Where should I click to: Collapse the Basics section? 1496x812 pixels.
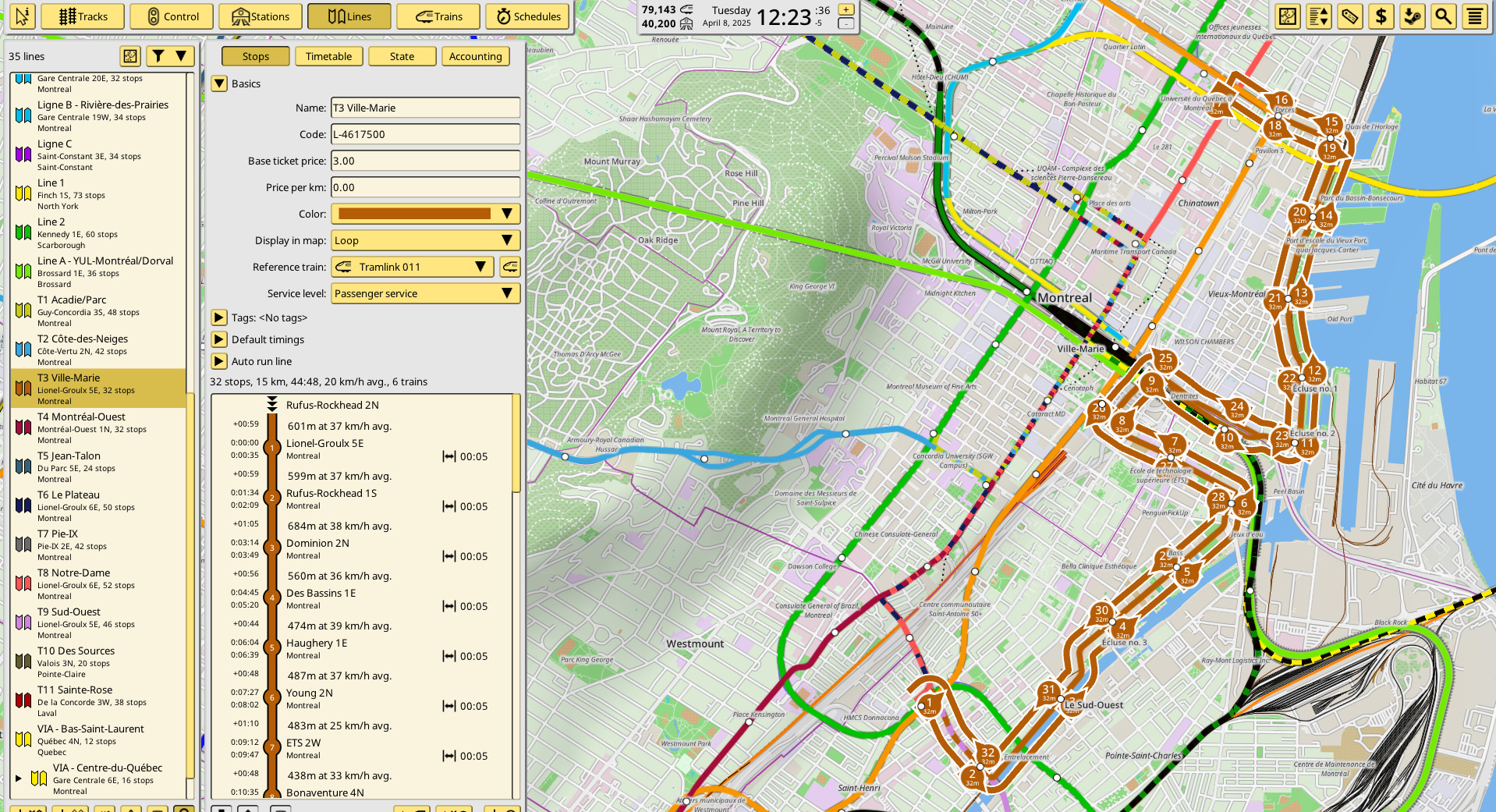pyautogui.click(x=219, y=83)
